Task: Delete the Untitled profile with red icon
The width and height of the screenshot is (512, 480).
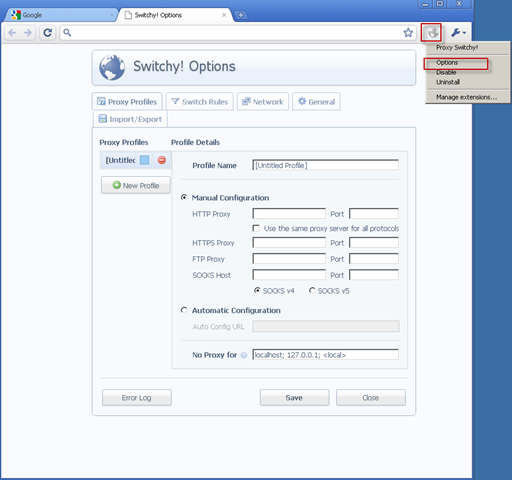Action: click(162, 160)
